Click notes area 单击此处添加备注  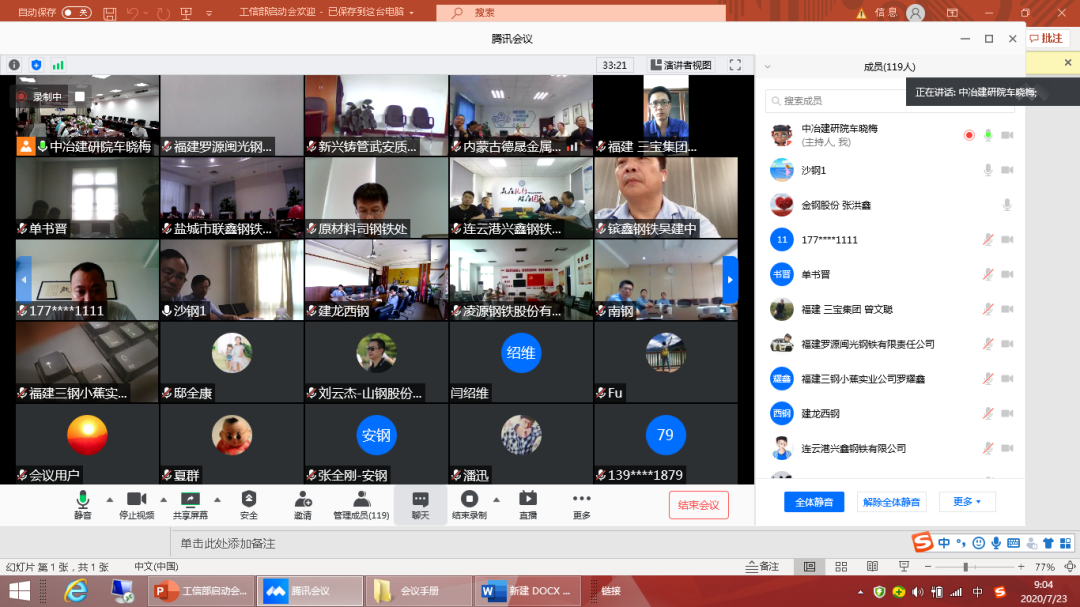click(x=228, y=544)
